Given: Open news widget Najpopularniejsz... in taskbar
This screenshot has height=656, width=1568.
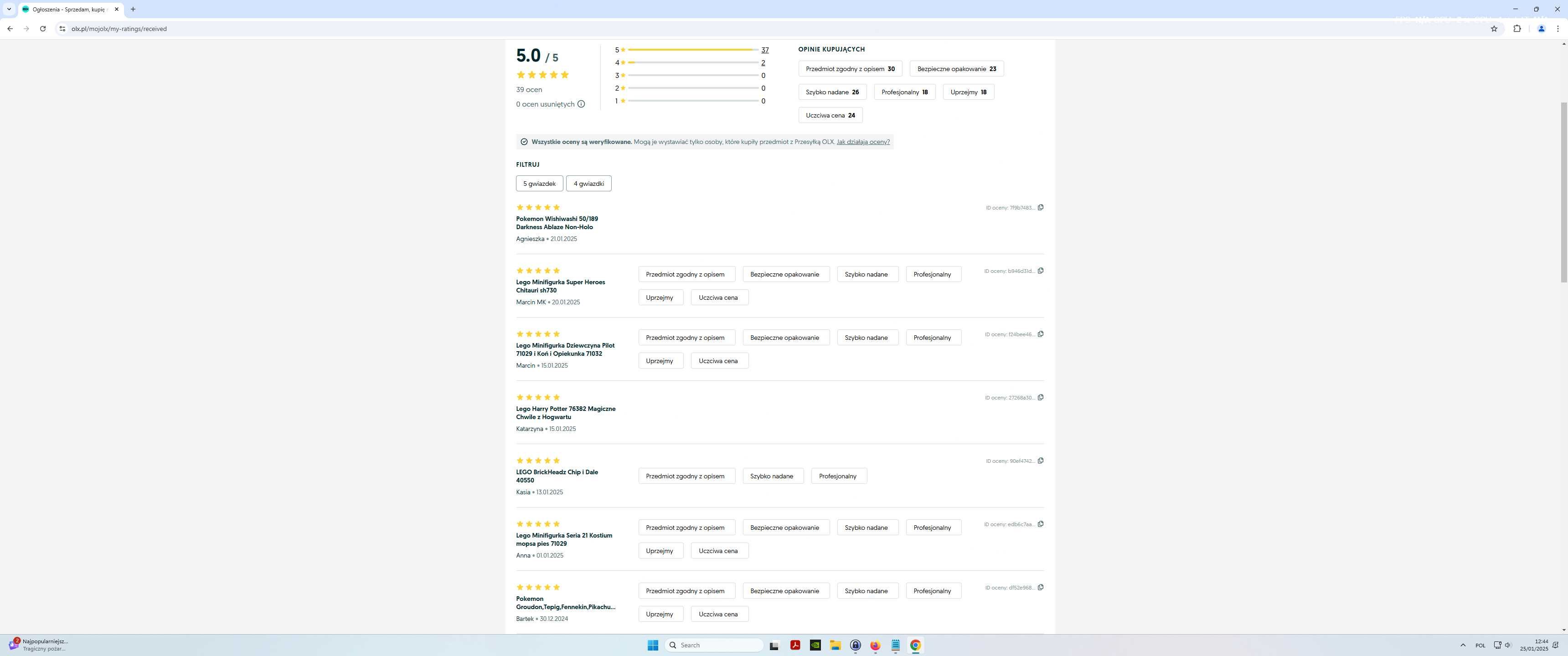Looking at the screenshot, I should (x=38, y=645).
